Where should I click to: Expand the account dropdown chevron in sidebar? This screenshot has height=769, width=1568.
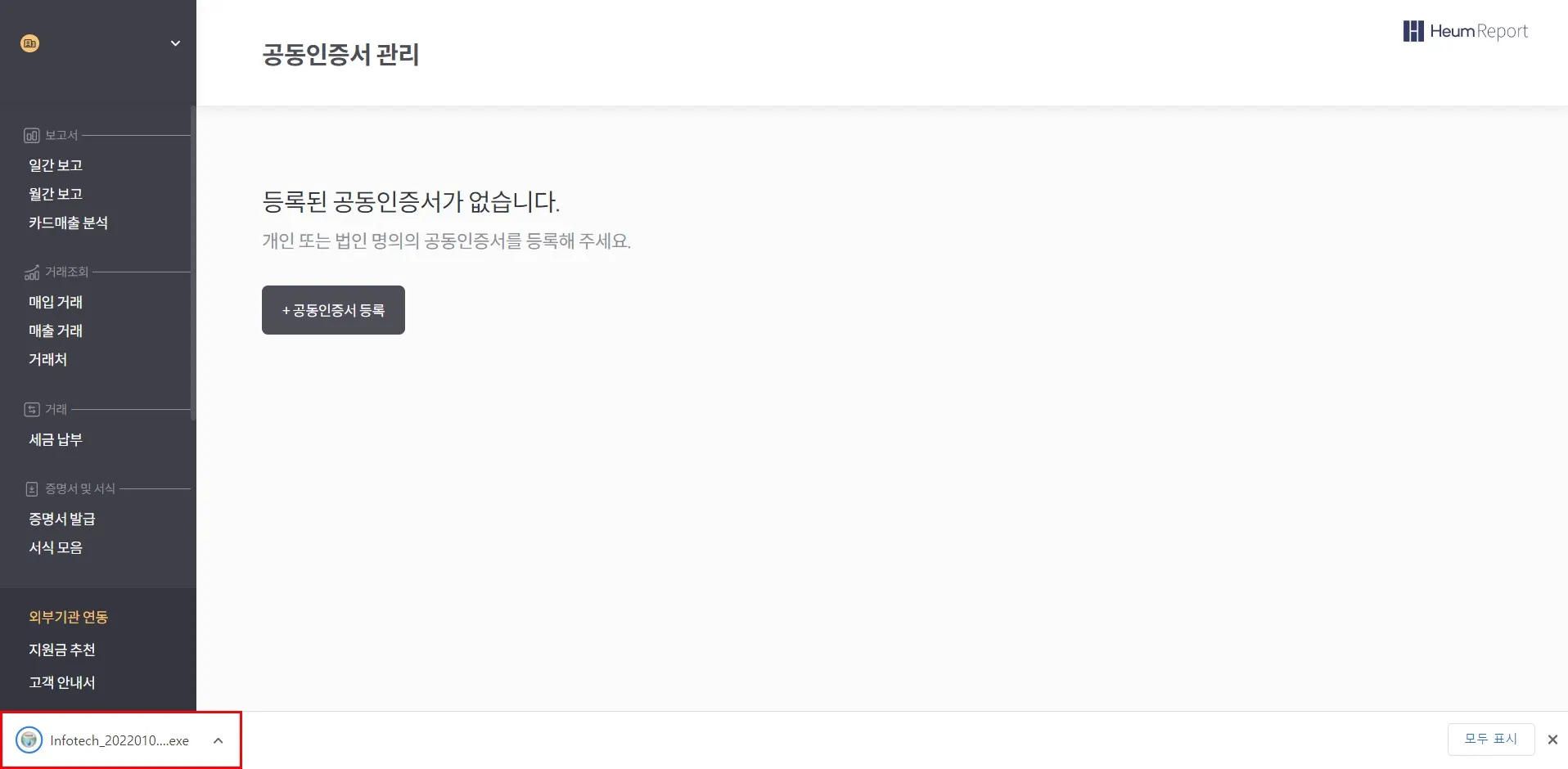(x=175, y=43)
